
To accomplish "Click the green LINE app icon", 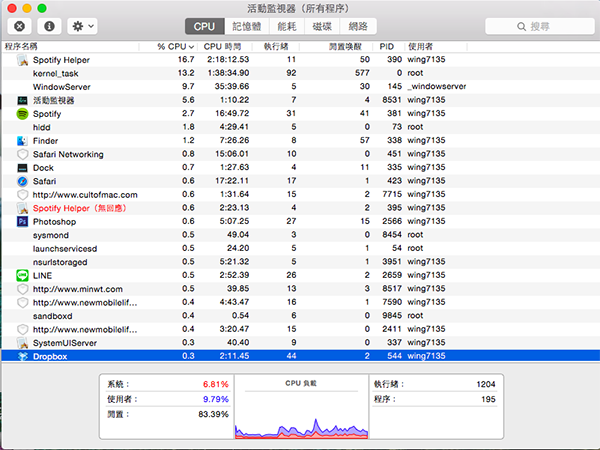I will 23,276.
